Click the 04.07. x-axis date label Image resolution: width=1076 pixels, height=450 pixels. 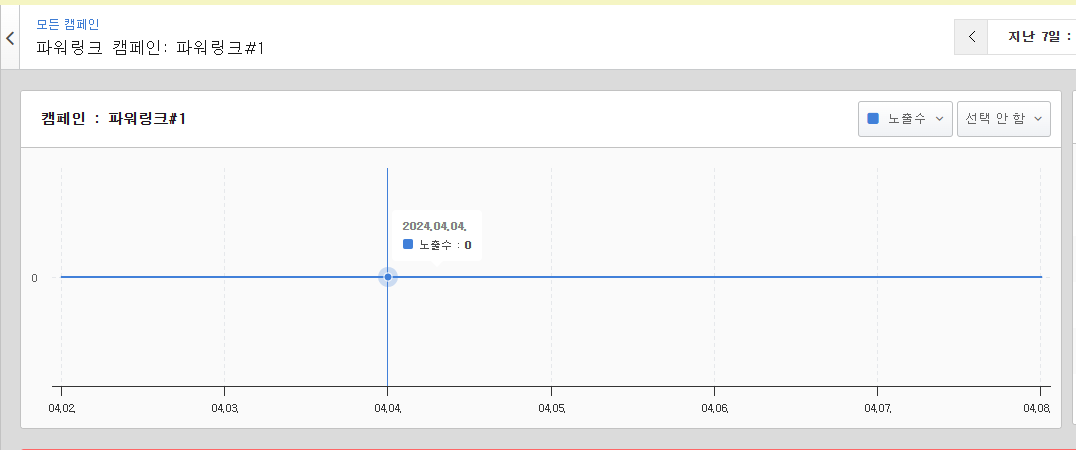(878, 408)
